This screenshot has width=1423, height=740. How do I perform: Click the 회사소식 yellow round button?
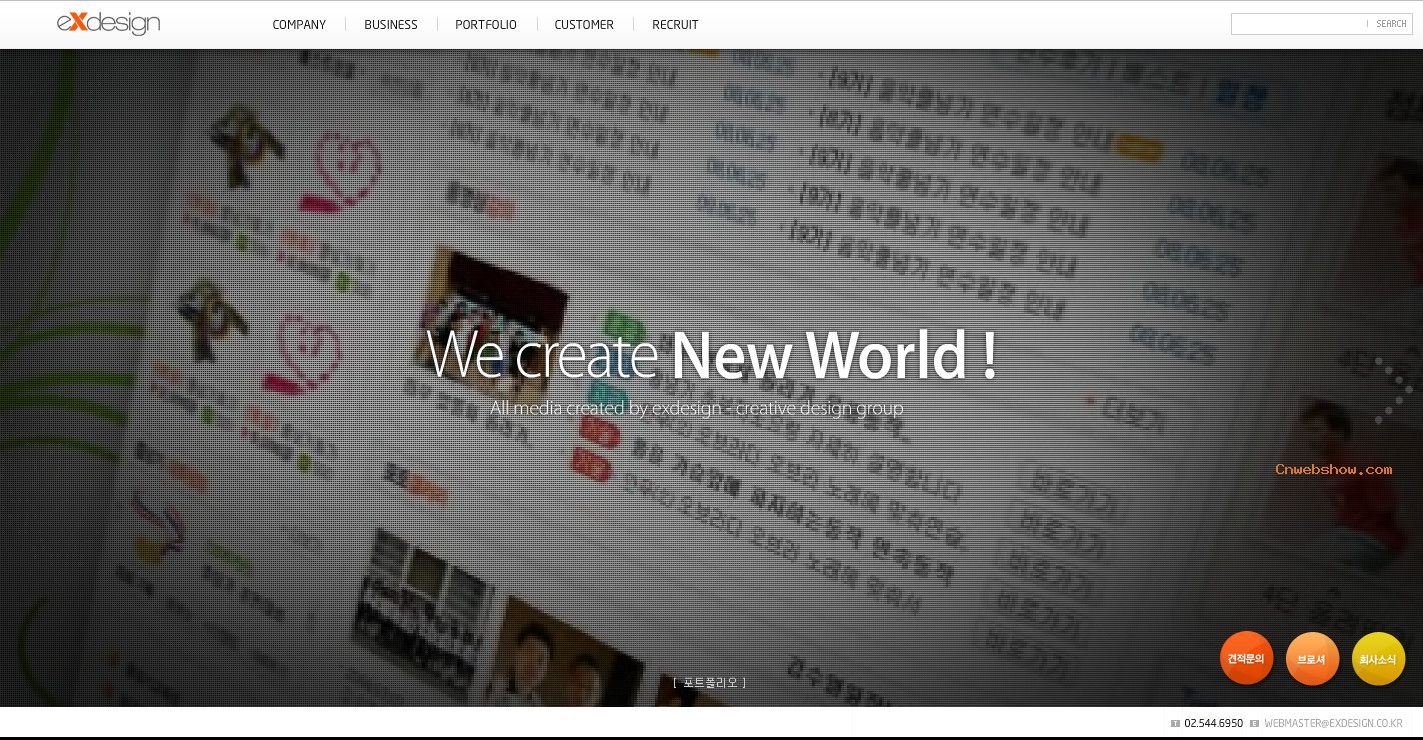[x=1378, y=659]
